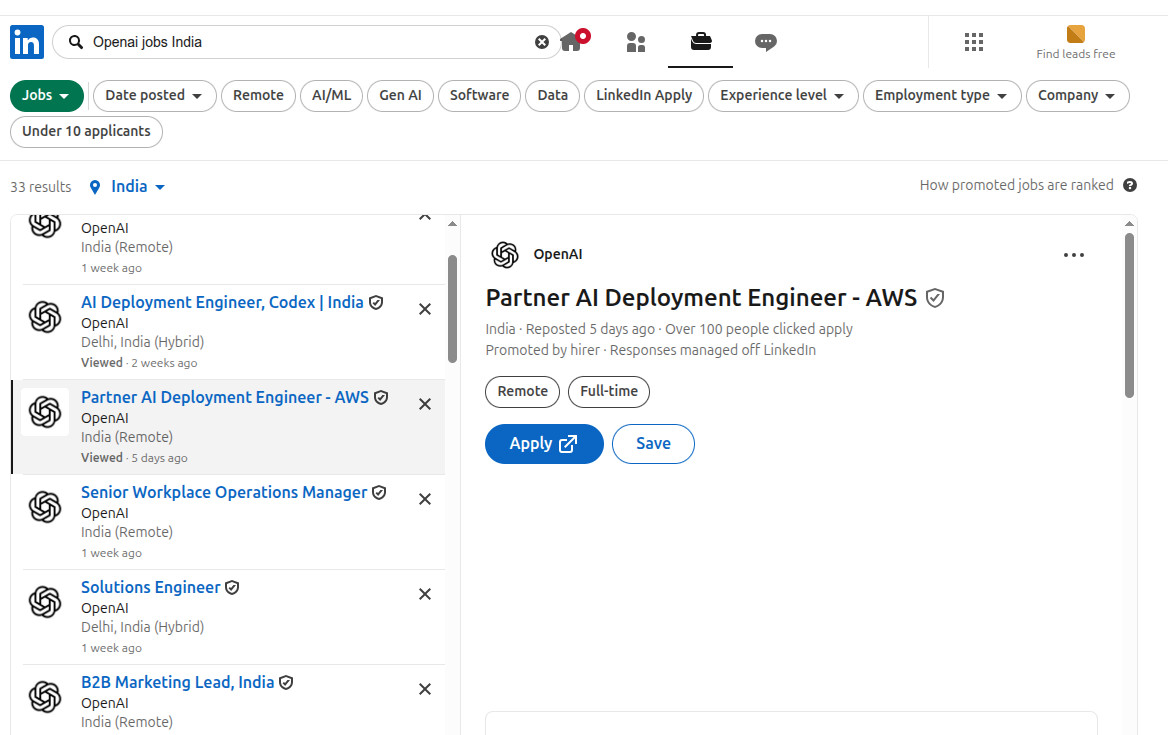Open the apps grid menu
Image resolution: width=1168 pixels, height=735 pixels.
tap(974, 42)
